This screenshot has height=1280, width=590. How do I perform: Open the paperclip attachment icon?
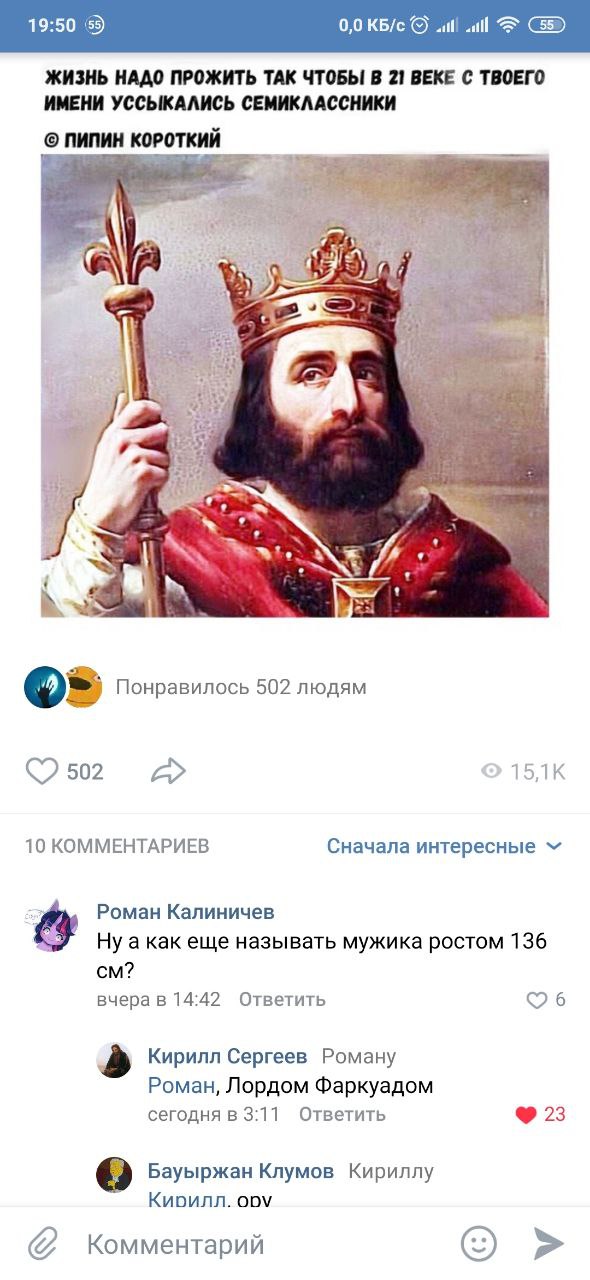[42, 1244]
